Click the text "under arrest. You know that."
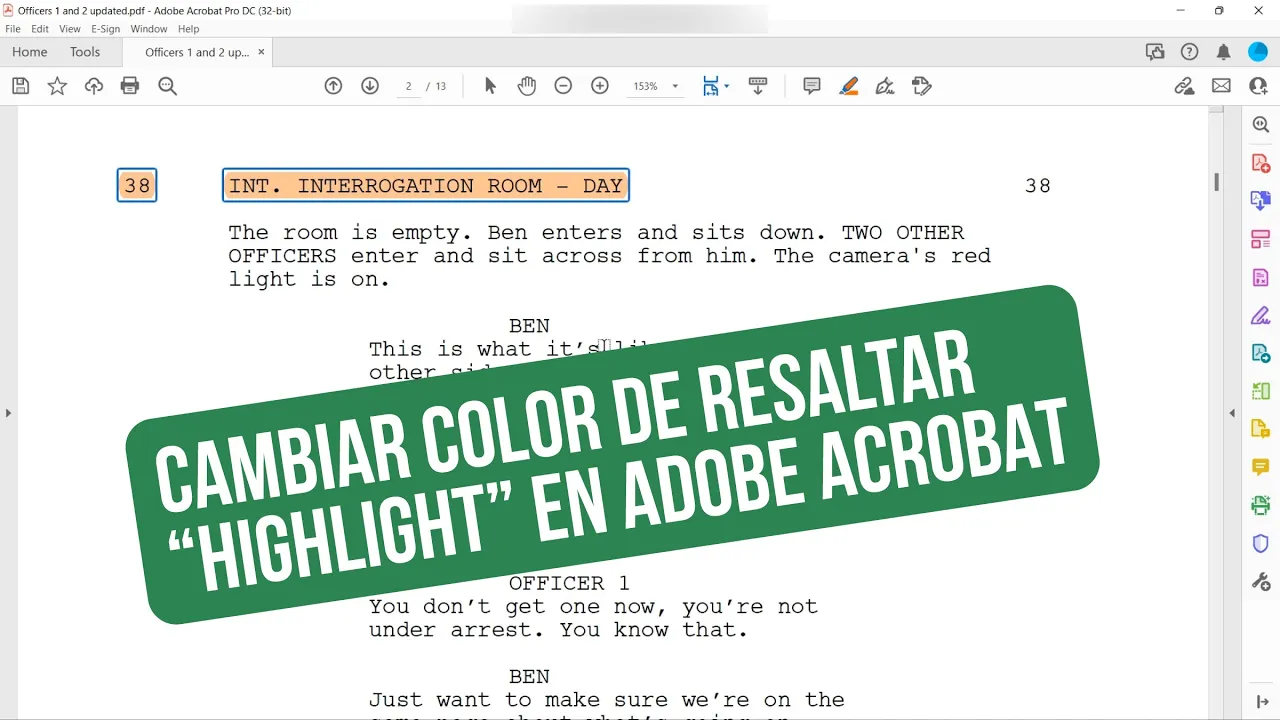This screenshot has height=720, width=1280. coord(558,630)
